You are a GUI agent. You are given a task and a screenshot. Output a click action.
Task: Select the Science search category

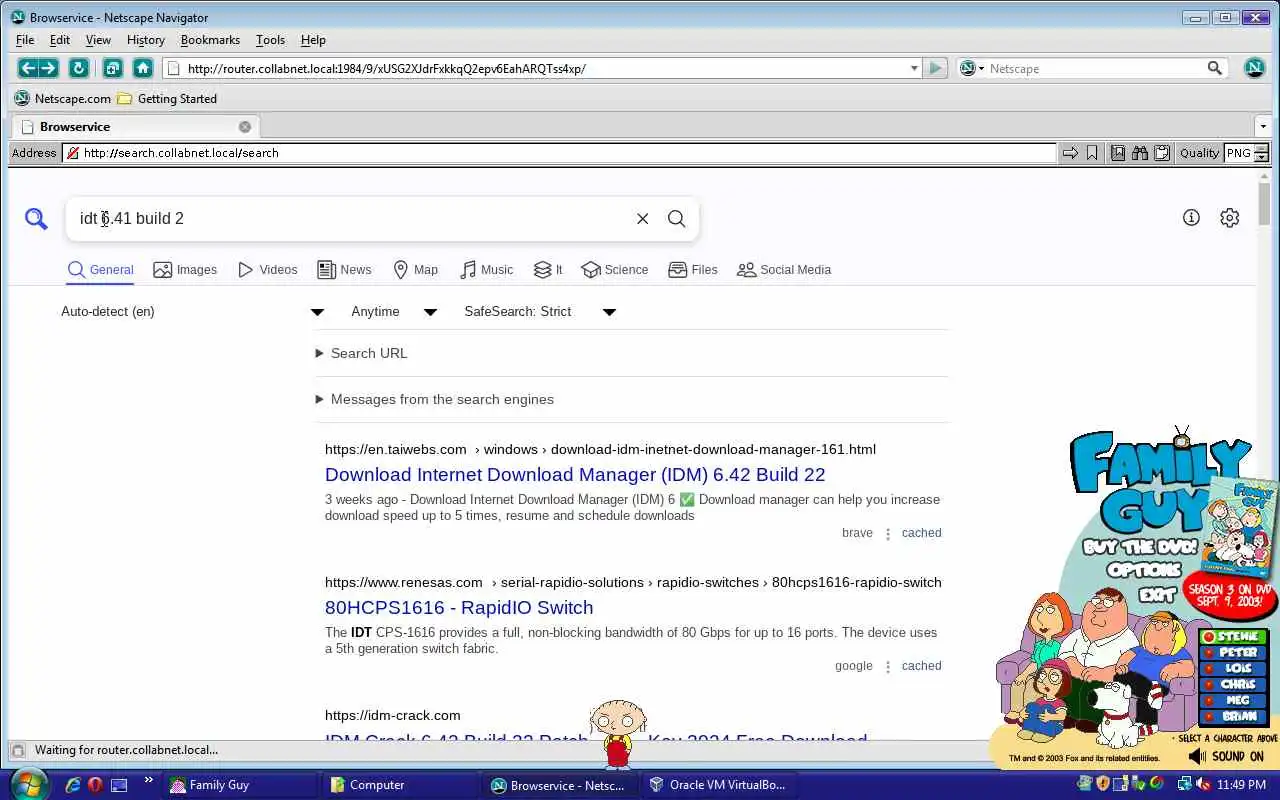coord(614,270)
